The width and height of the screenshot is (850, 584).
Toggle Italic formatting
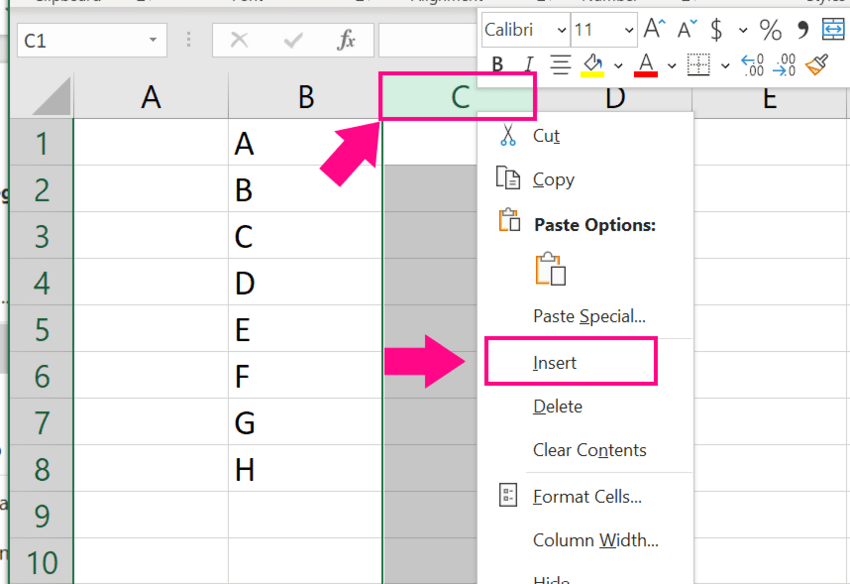[x=528, y=64]
